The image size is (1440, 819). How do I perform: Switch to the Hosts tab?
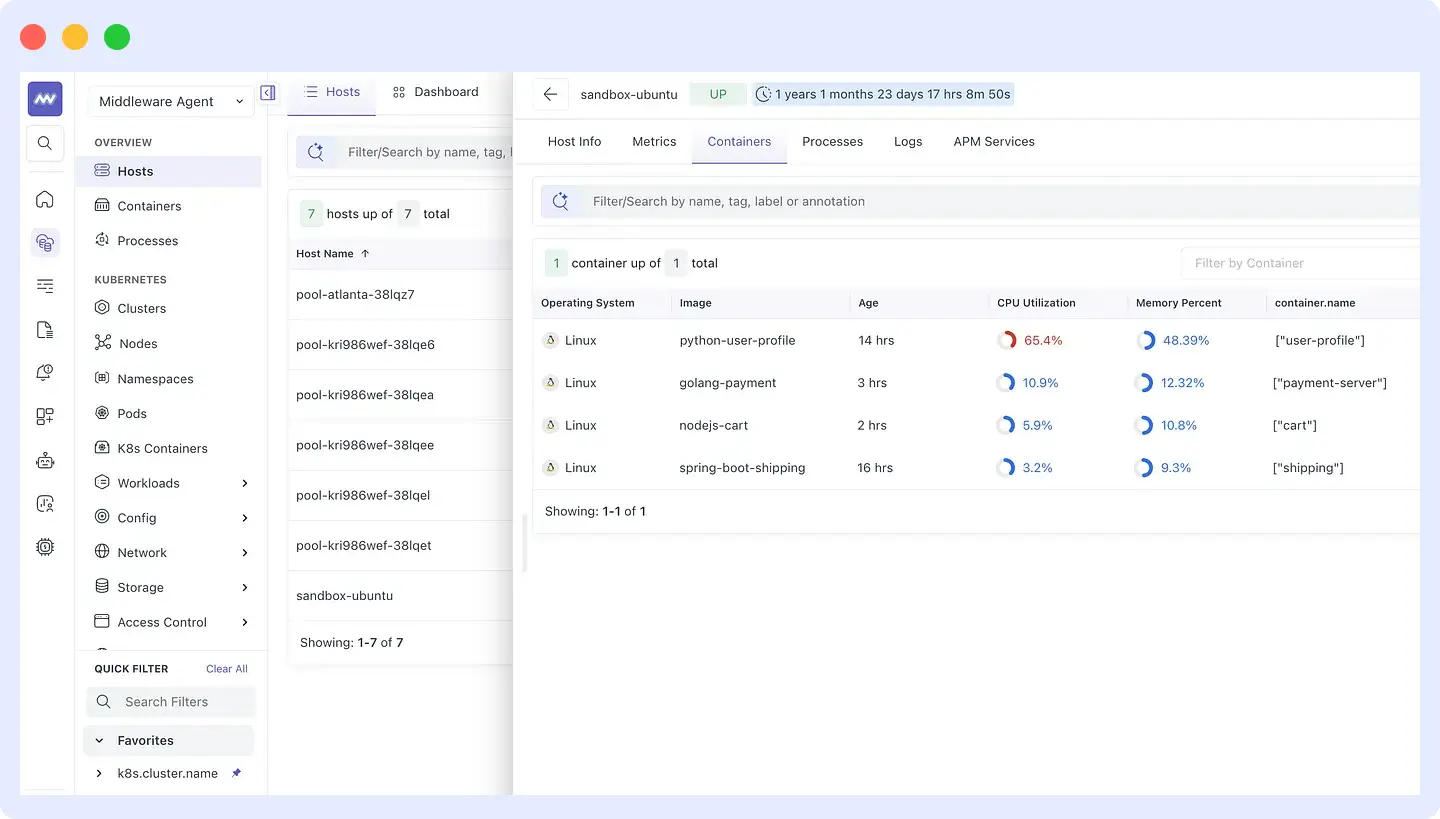331,92
